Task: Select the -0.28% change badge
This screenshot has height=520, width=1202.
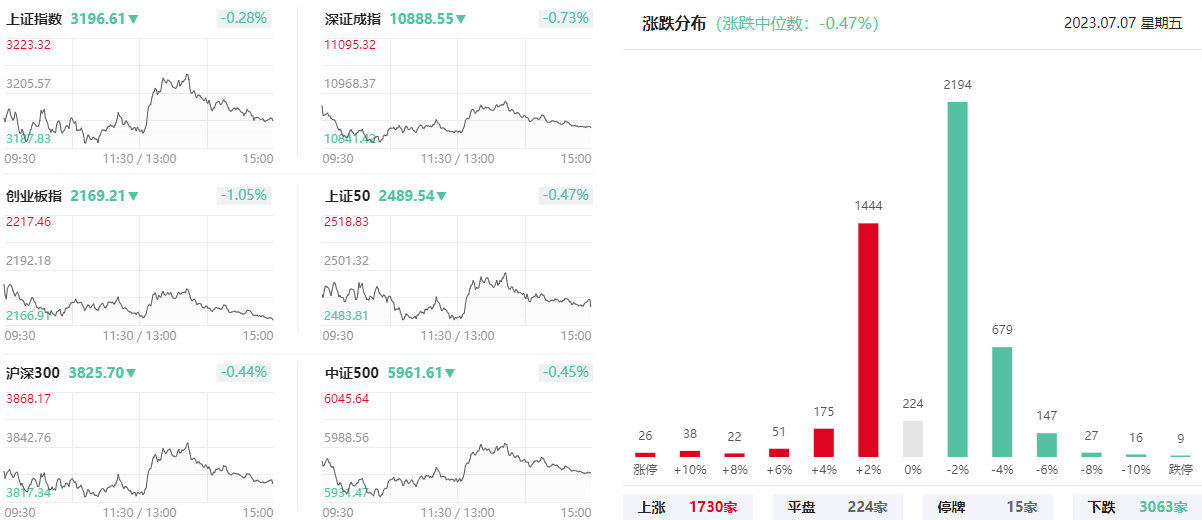Action: pyautogui.click(x=244, y=18)
